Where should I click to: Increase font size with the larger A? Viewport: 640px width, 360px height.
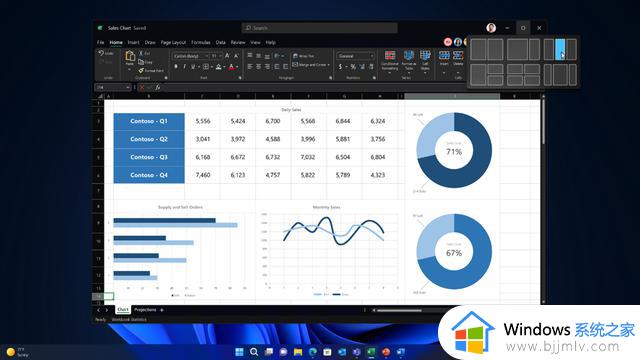tap(227, 56)
